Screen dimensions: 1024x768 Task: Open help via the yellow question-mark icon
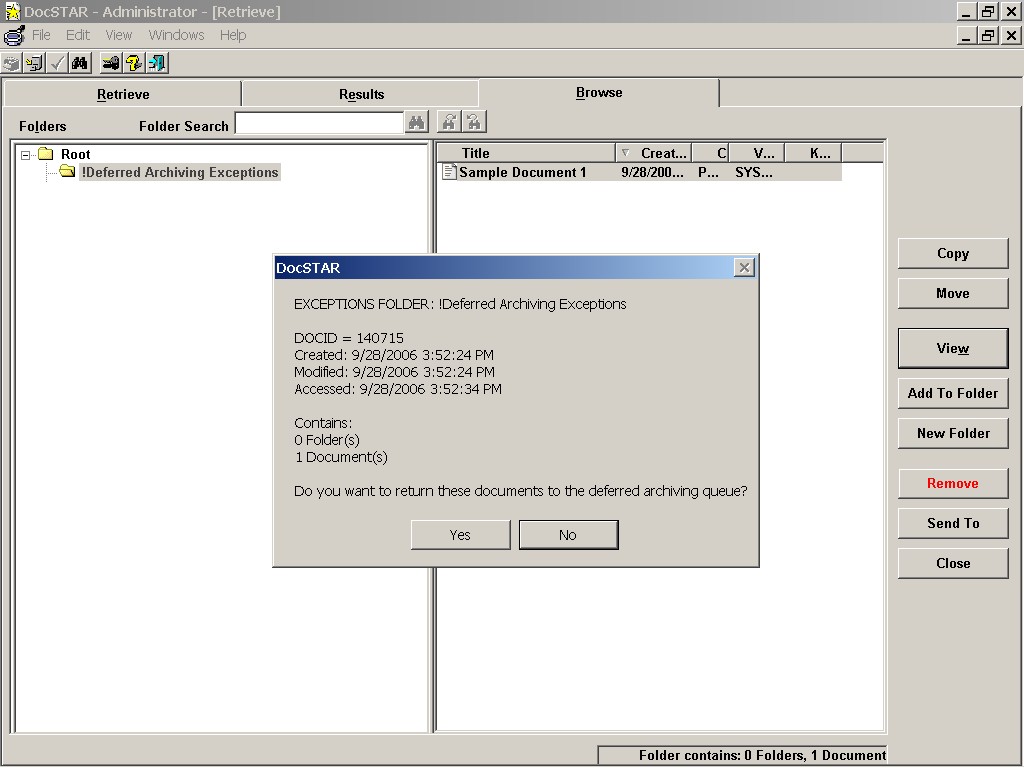coord(134,63)
